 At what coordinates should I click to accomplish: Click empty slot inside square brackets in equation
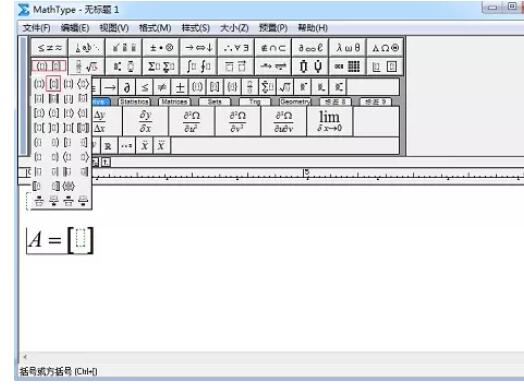(x=81, y=238)
